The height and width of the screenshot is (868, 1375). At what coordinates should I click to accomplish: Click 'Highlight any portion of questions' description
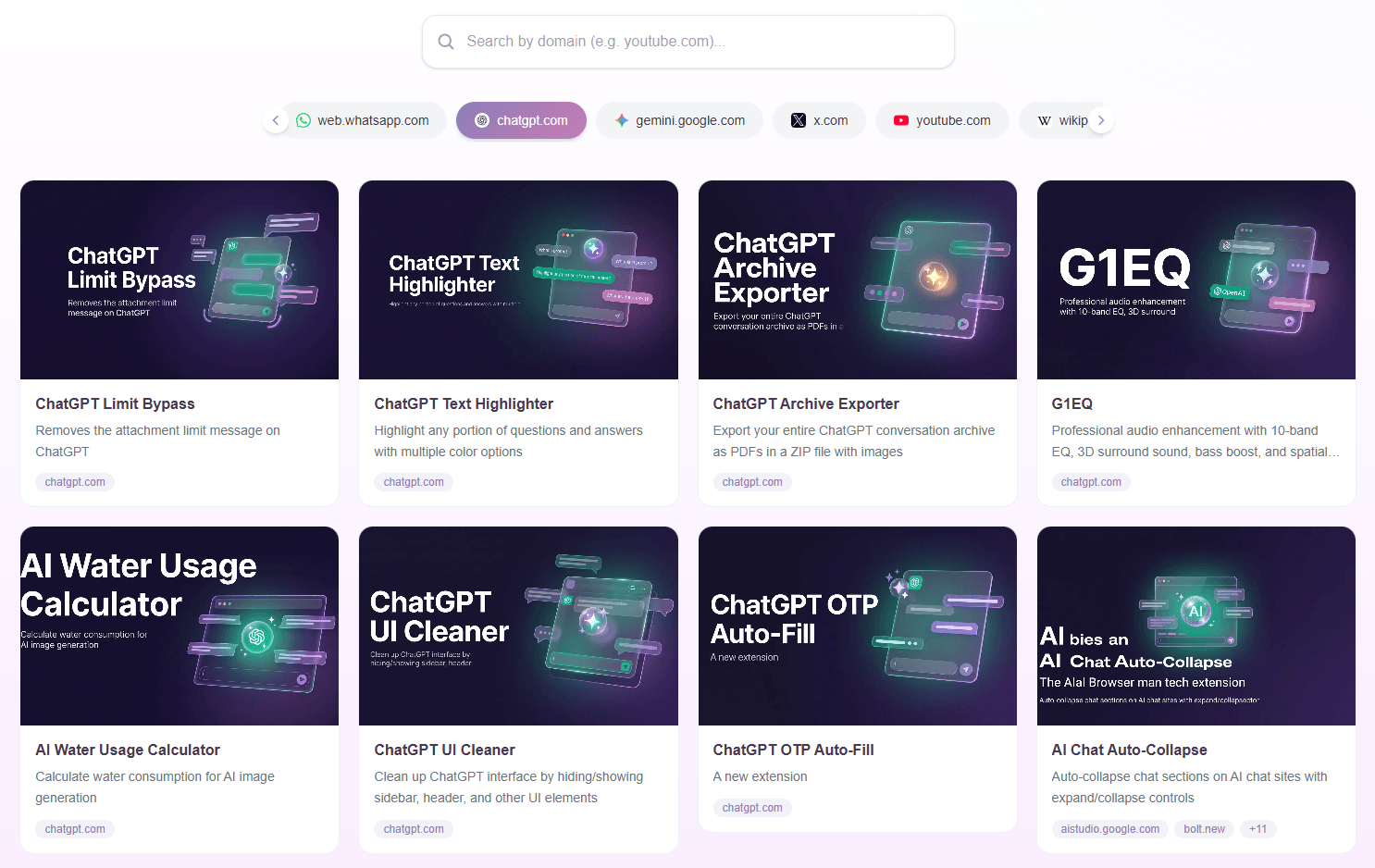click(x=508, y=440)
